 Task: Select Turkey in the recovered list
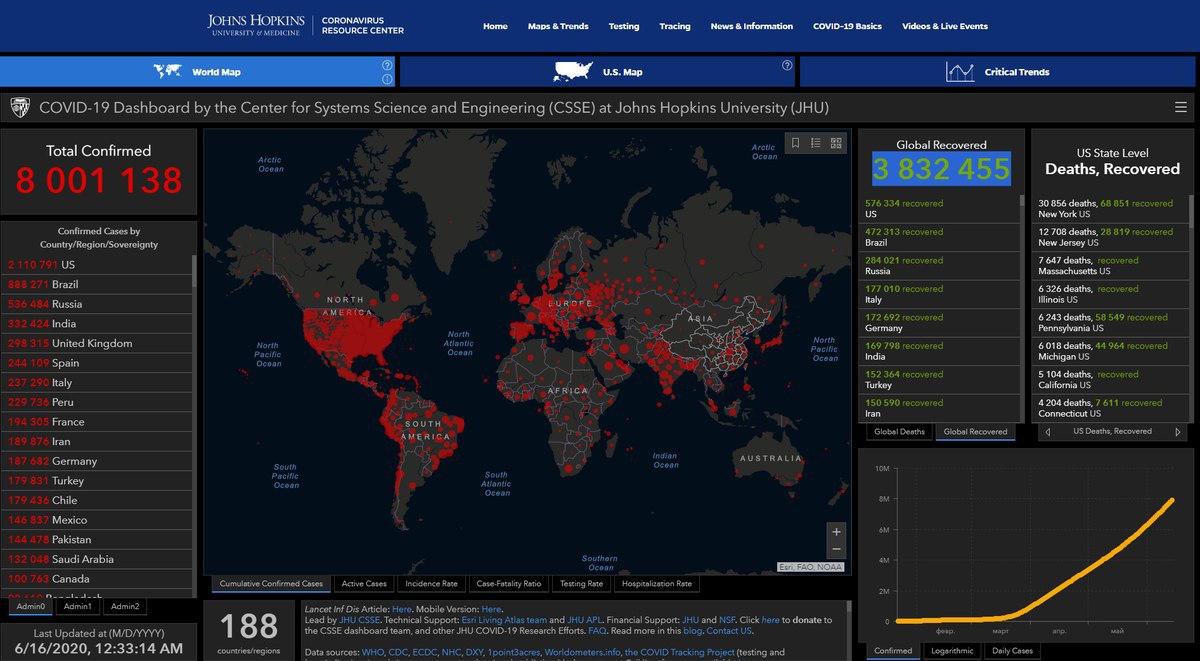[939, 380]
